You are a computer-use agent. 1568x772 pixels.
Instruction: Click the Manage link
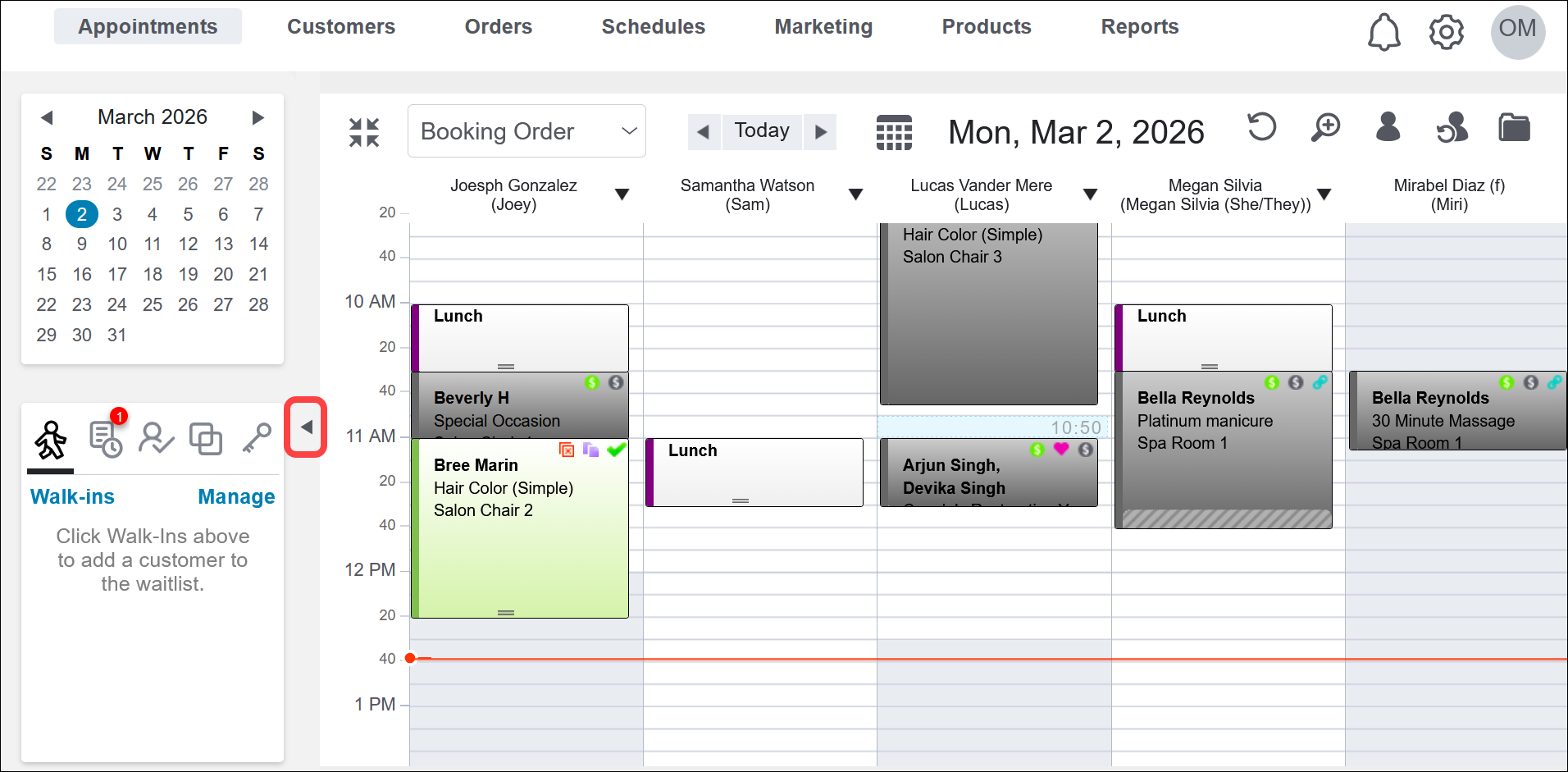[x=236, y=496]
